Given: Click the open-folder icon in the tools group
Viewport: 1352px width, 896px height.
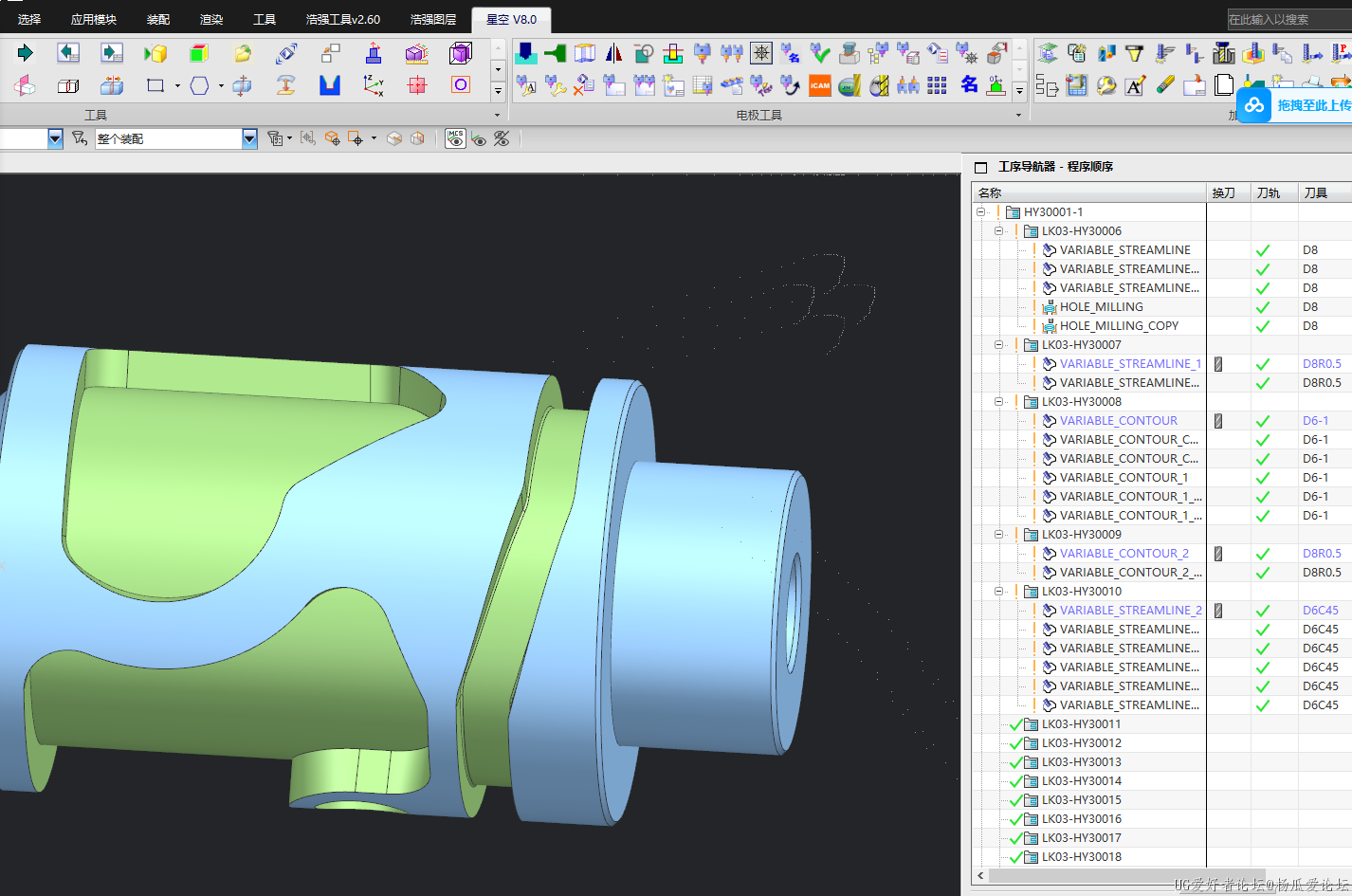Looking at the screenshot, I should [243, 53].
